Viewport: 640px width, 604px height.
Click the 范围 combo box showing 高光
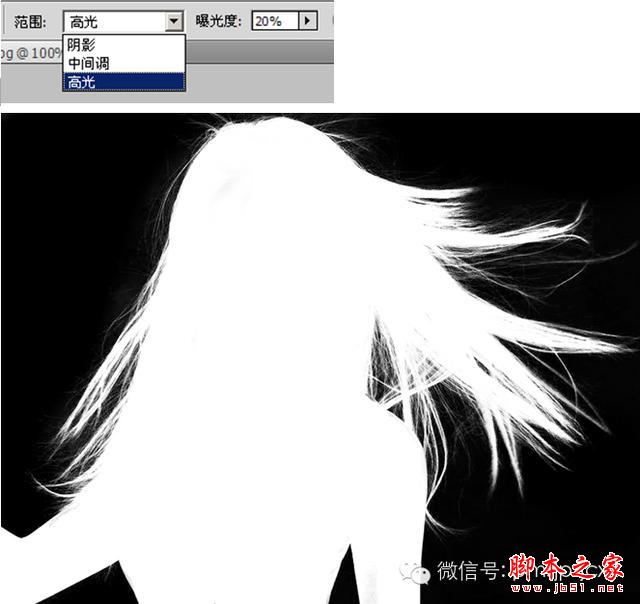coord(123,22)
